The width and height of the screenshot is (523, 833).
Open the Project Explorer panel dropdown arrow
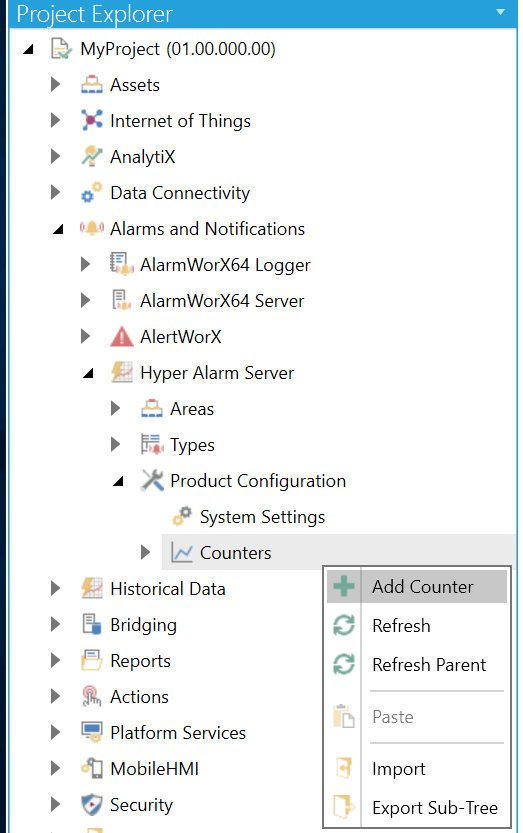[x=500, y=12]
